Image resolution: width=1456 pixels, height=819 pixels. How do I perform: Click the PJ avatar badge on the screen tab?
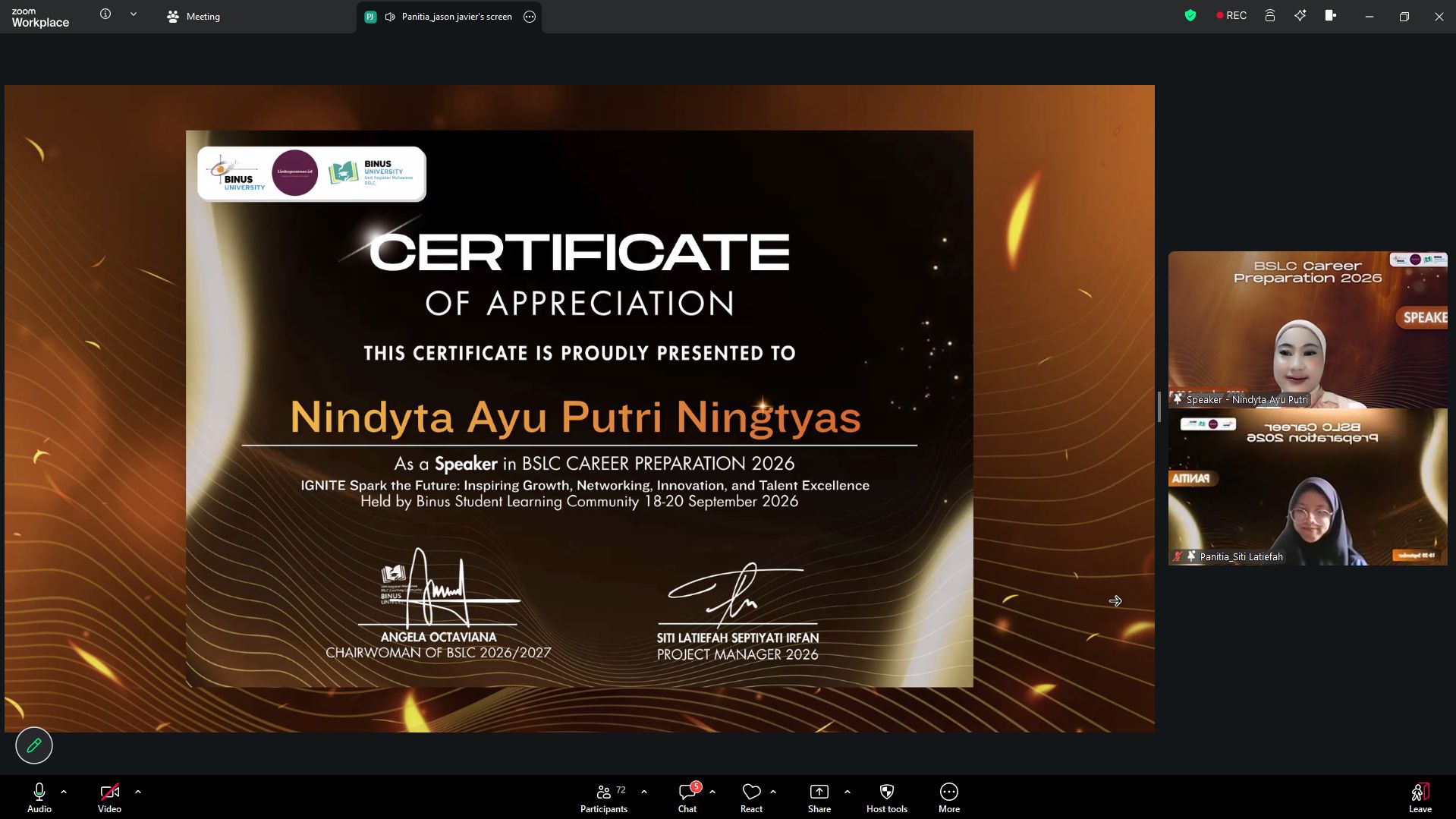(370, 17)
